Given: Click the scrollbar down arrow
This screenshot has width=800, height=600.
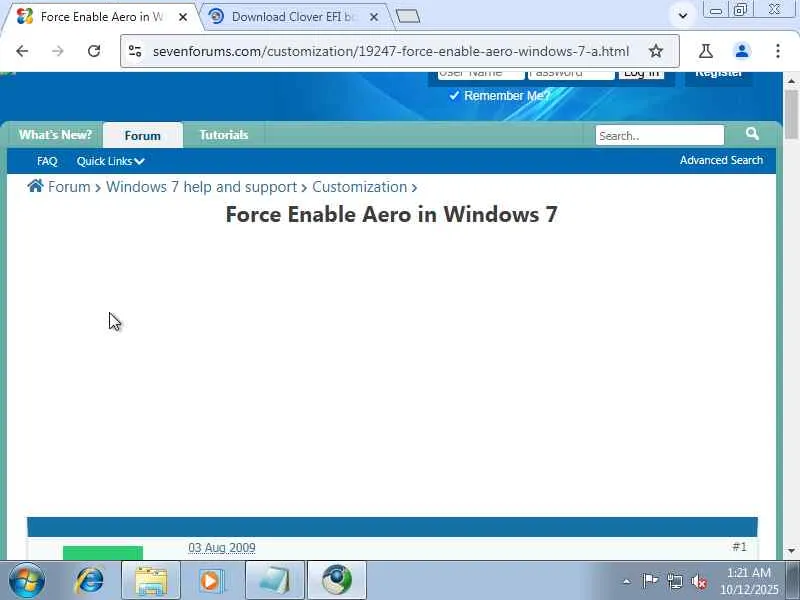Looking at the screenshot, I should [x=791, y=551].
